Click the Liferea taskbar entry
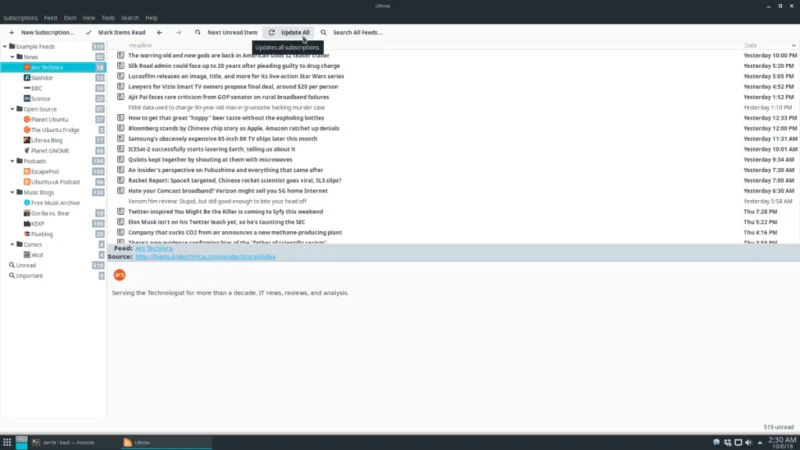This screenshot has width=800, height=450. 166,442
